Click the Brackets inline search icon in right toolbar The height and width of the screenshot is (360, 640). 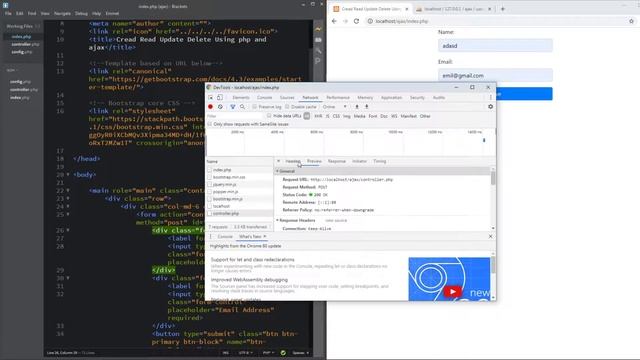click(x=318, y=61)
